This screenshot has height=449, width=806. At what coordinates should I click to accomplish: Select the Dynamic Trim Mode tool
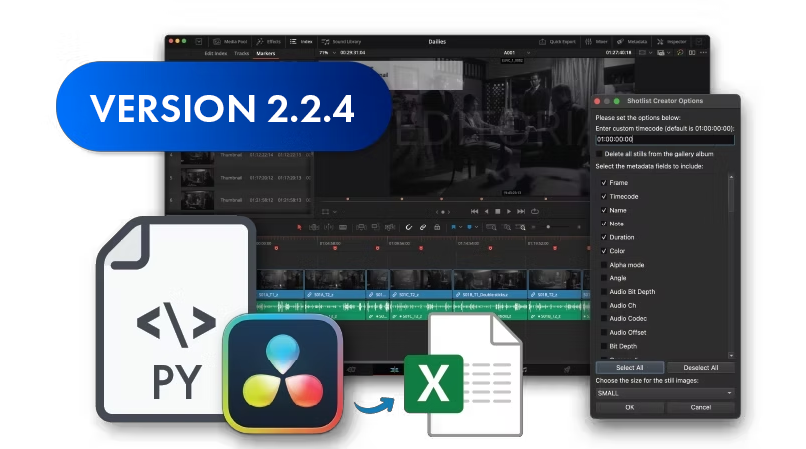328,227
